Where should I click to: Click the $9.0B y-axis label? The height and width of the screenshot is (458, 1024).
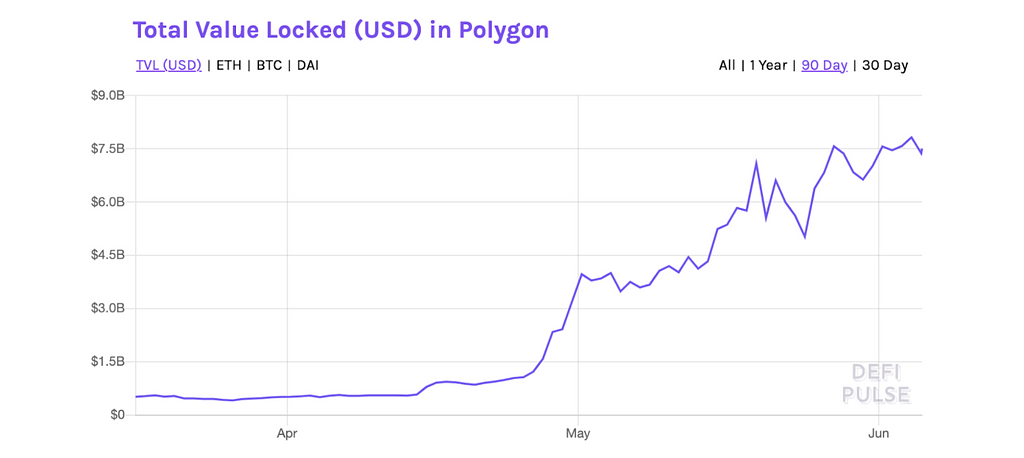click(x=107, y=96)
